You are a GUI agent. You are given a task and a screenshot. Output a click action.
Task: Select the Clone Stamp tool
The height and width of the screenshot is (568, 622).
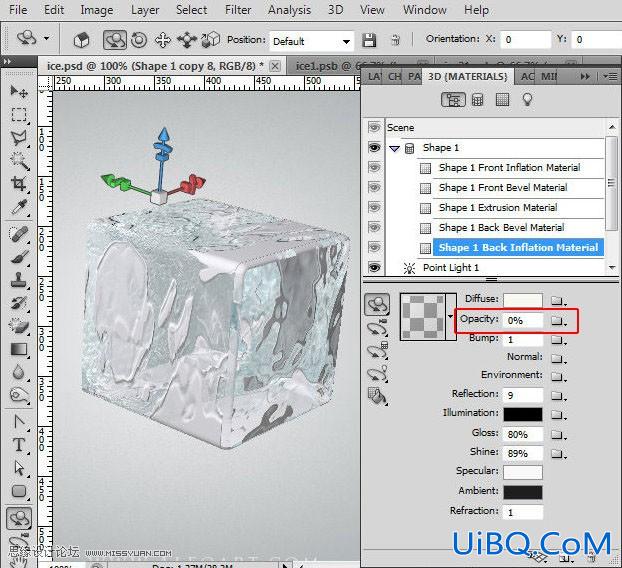(x=19, y=280)
